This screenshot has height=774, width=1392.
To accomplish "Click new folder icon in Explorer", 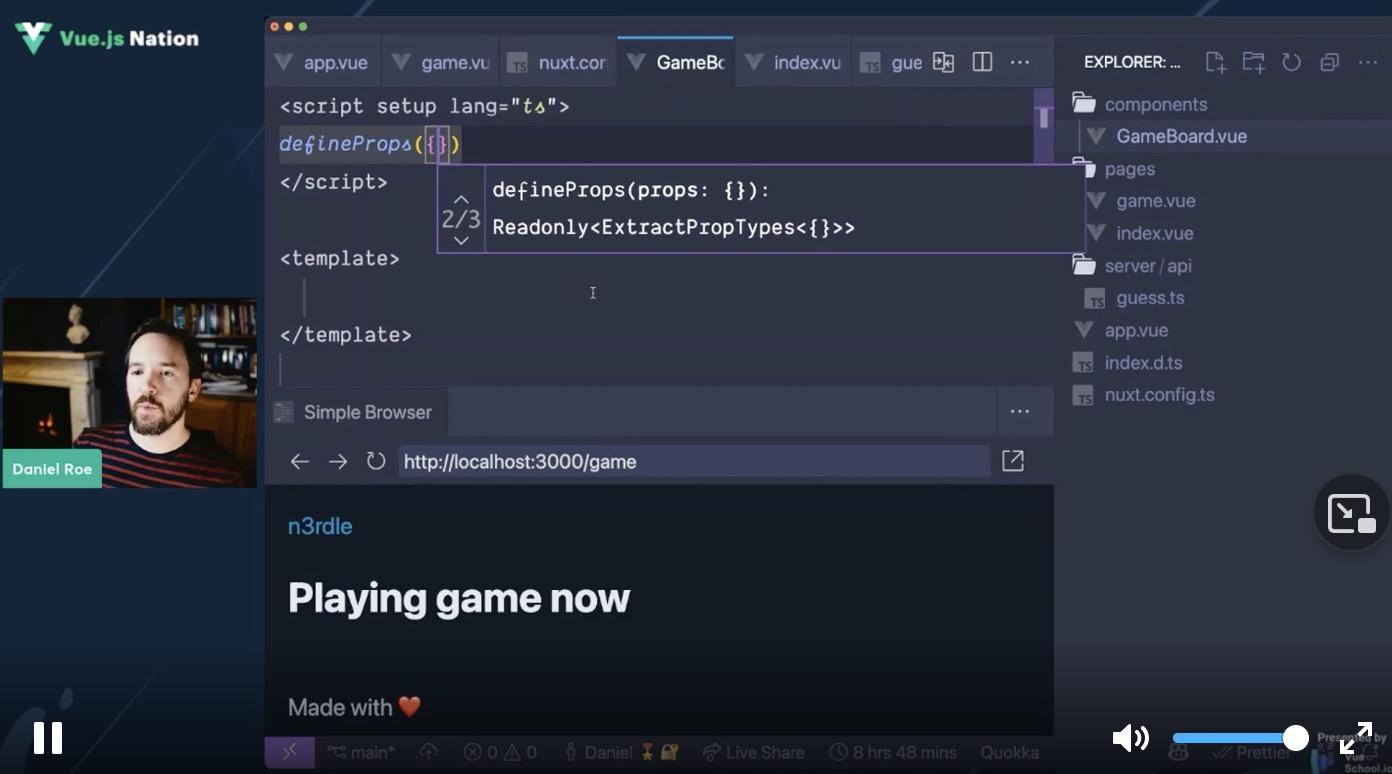I will click(1253, 62).
